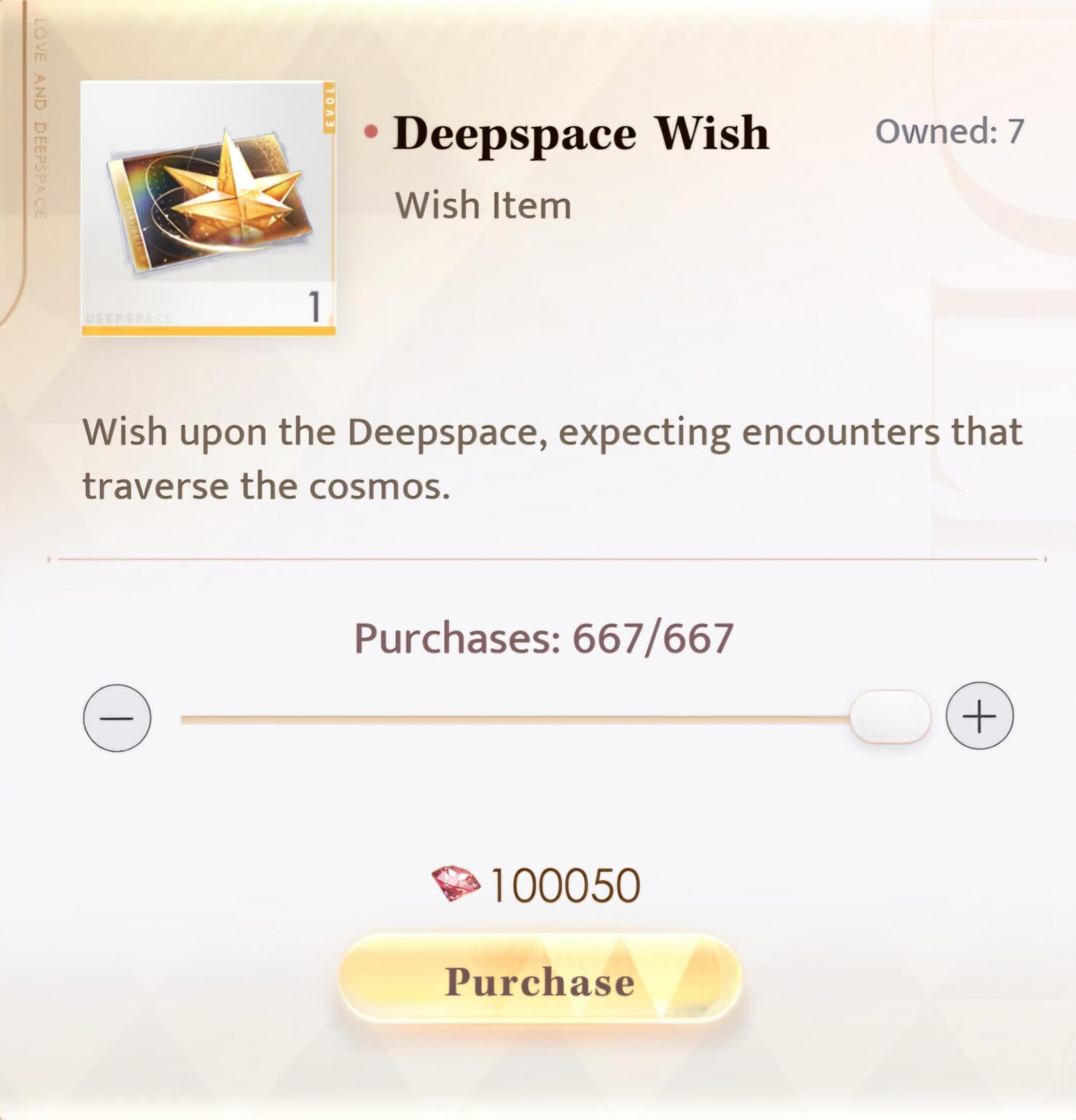The height and width of the screenshot is (1120, 1076).
Task: Click the EVOL tag on the item card
Action: tap(330, 107)
